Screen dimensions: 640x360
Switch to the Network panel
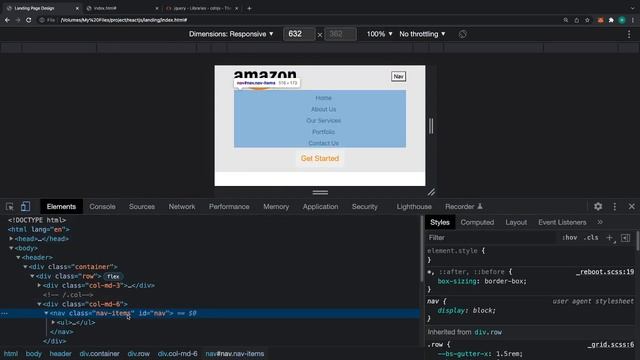coord(182,207)
